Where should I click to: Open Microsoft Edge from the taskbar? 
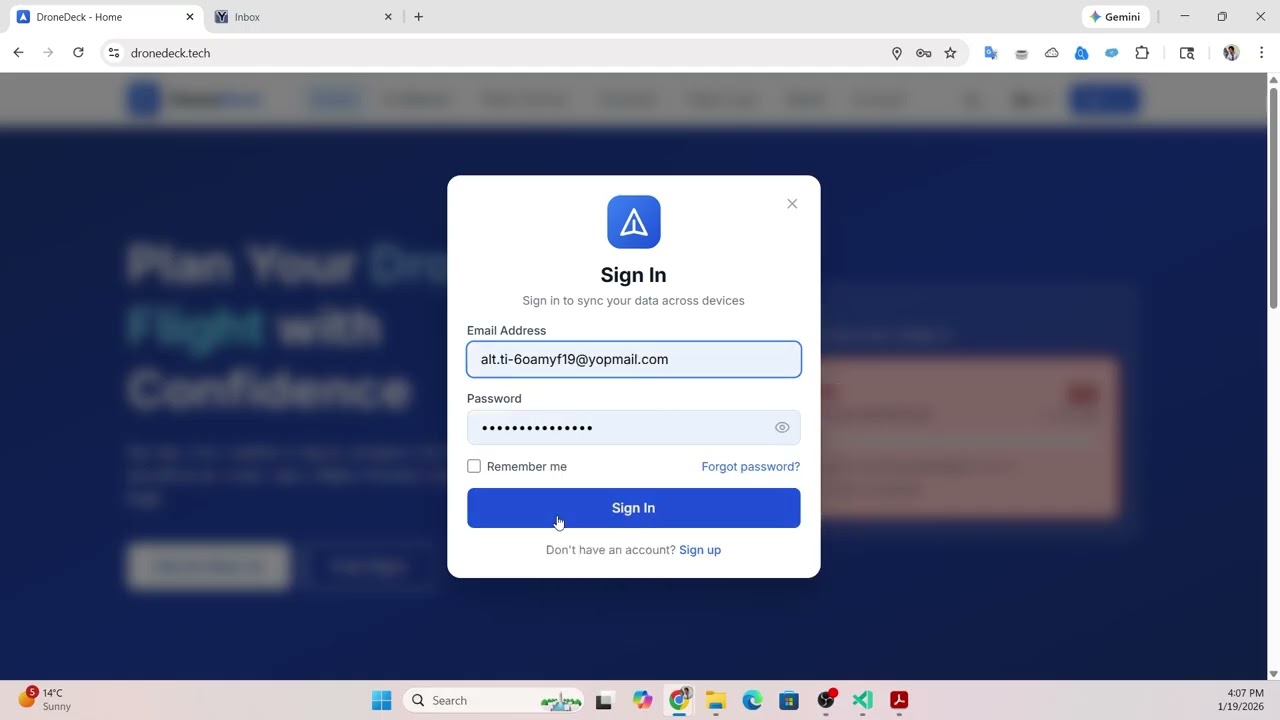752,700
